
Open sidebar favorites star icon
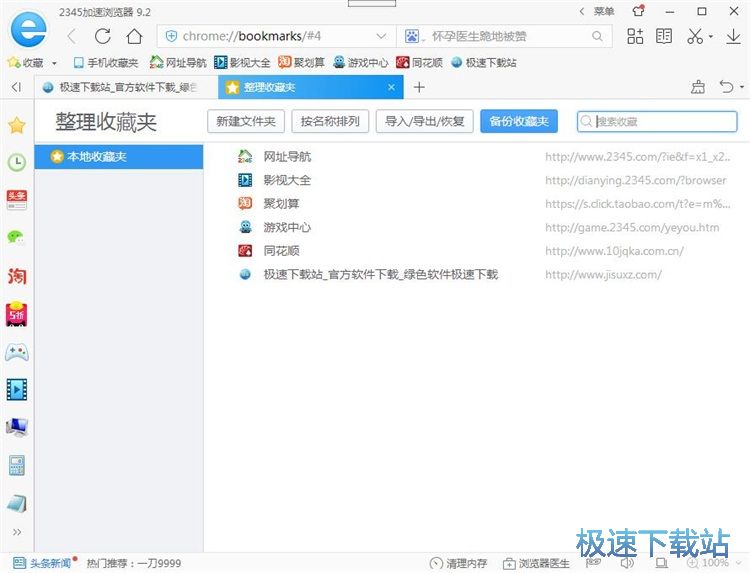coord(17,125)
